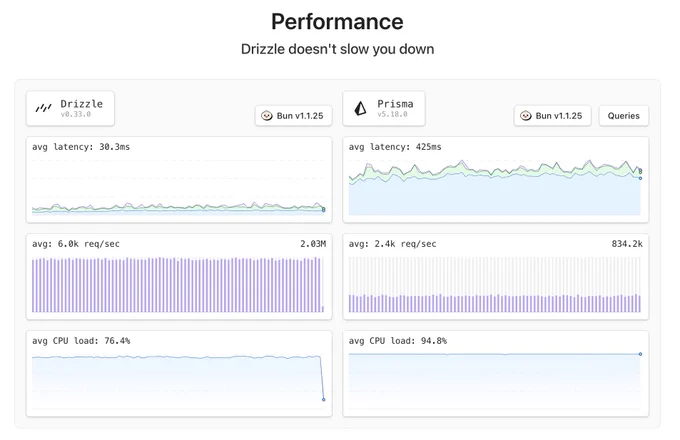The image size is (680, 440).
Task: Open the Drizzle v0.33.0 version selector
Action: click(x=70, y=108)
